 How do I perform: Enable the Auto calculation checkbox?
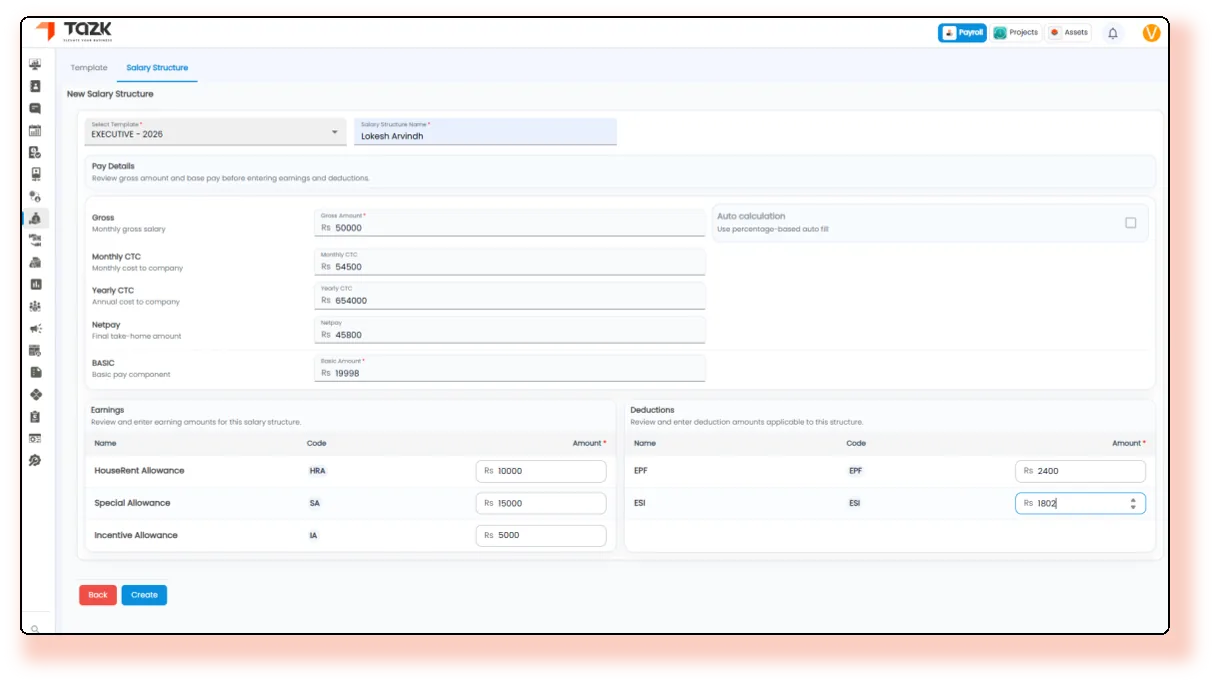(1131, 223)
